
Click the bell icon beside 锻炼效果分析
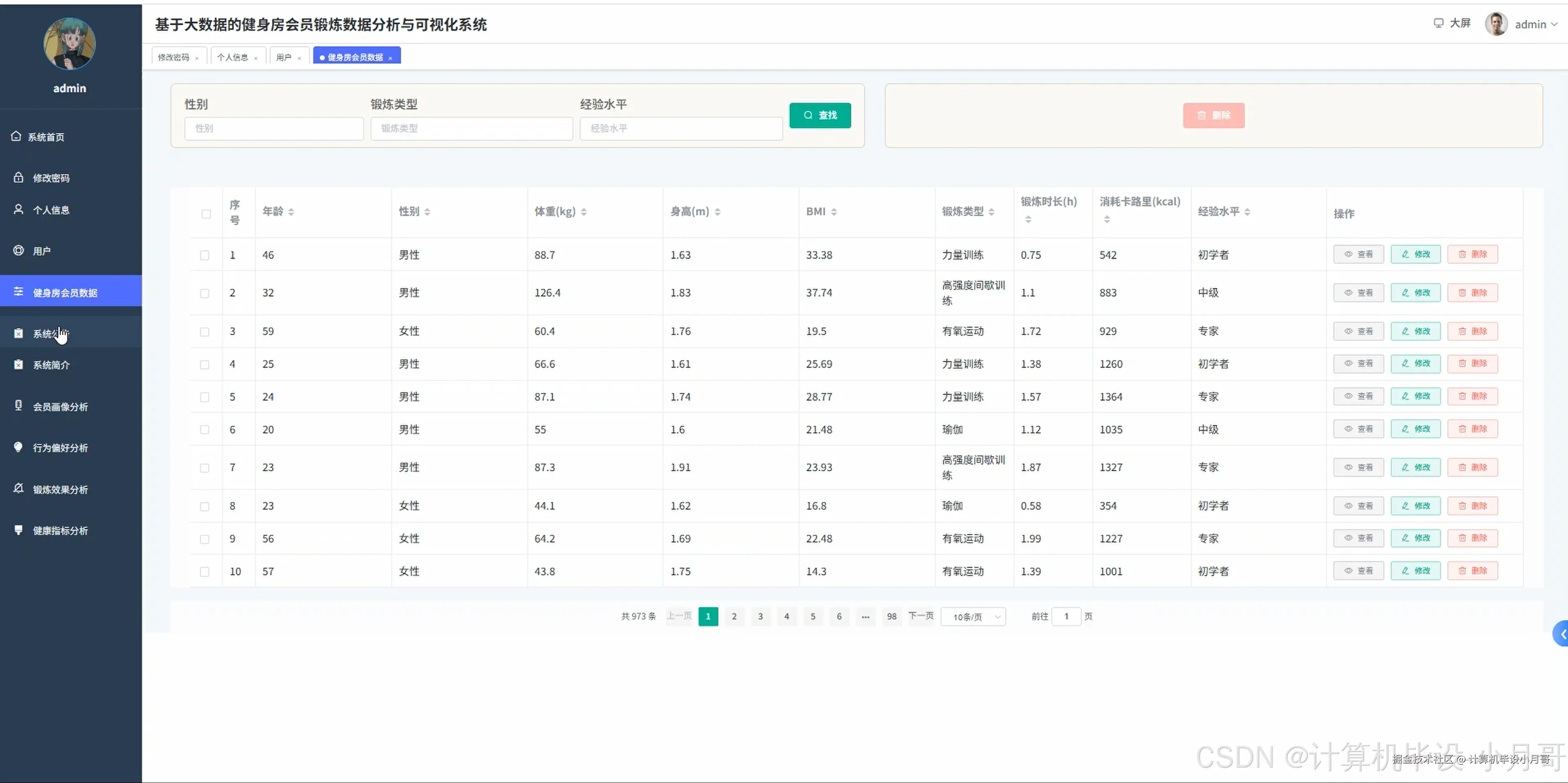coord(18,489)
